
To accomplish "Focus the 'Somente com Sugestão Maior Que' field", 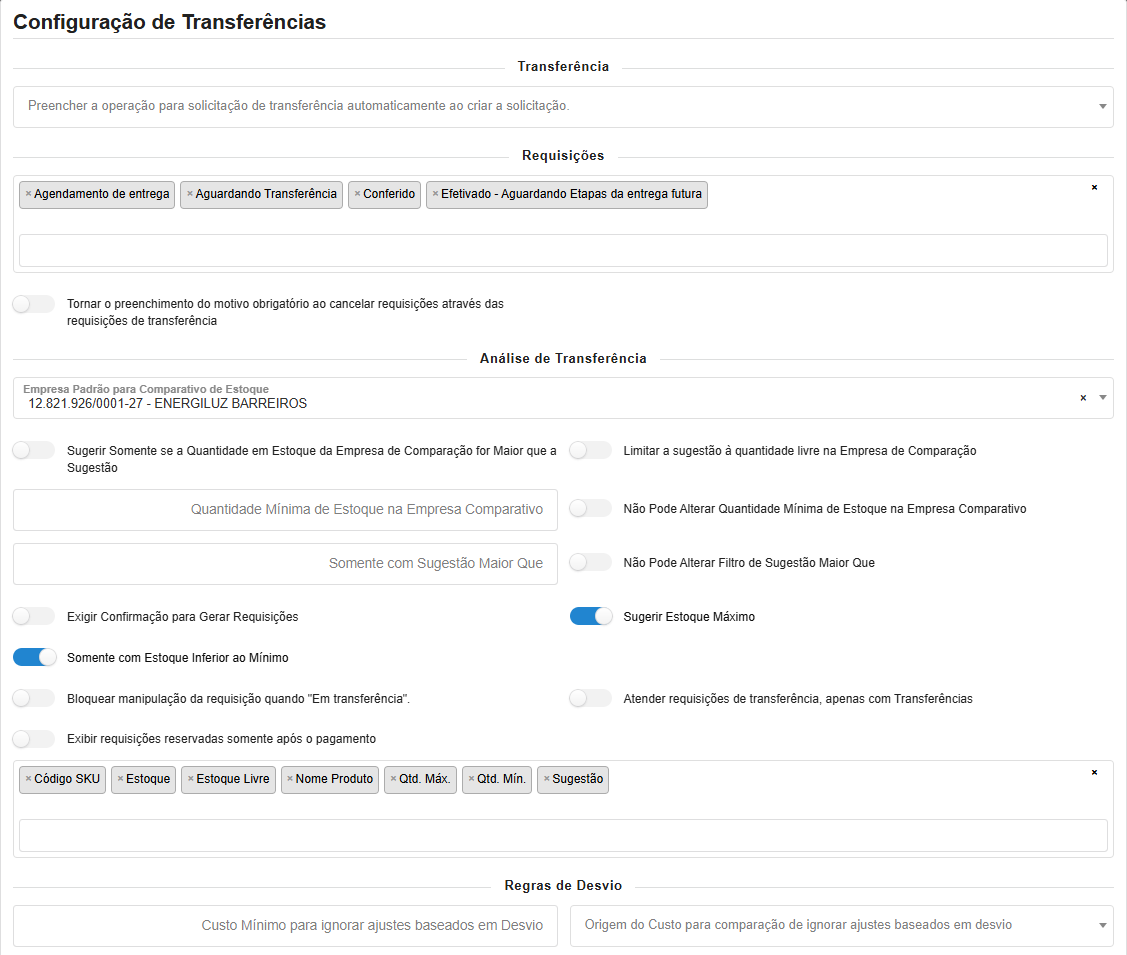I will tap(285, 563).
